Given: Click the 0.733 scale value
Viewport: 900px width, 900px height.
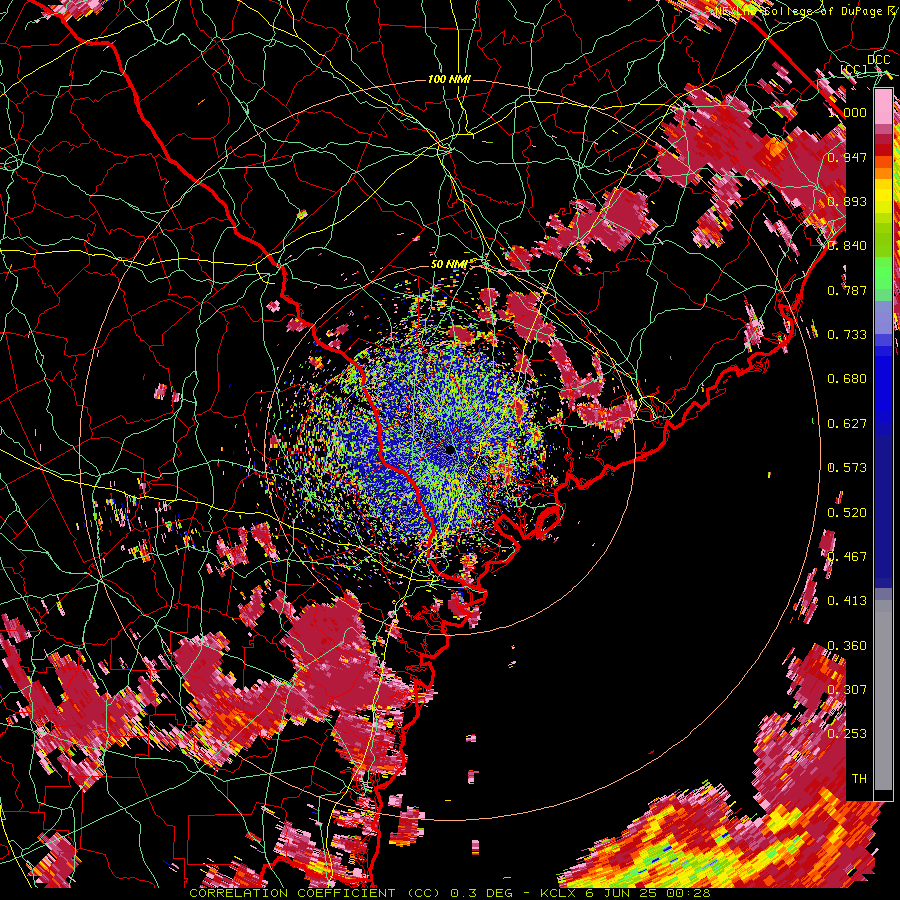Looking at the screenshot, I should [x=847, y=335].
